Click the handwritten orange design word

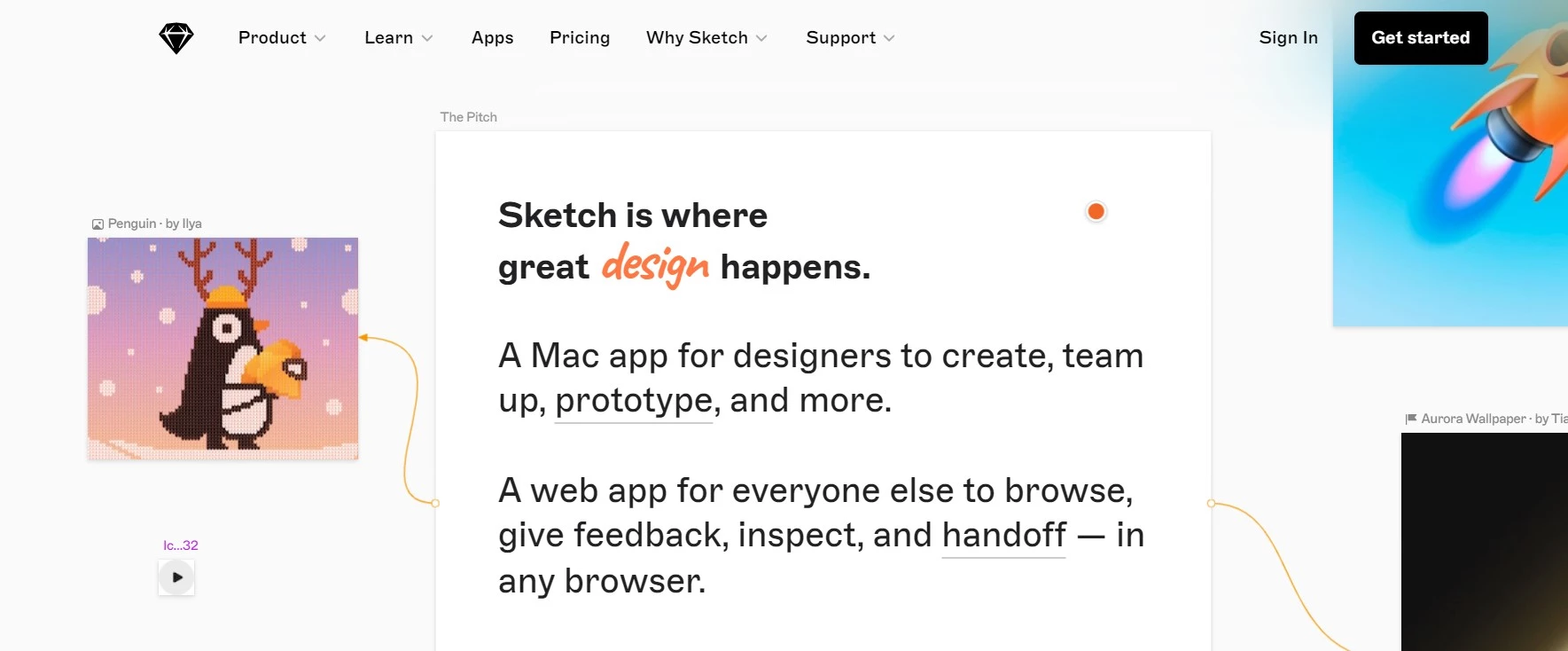pyautogui.click(x=655, y=265)
